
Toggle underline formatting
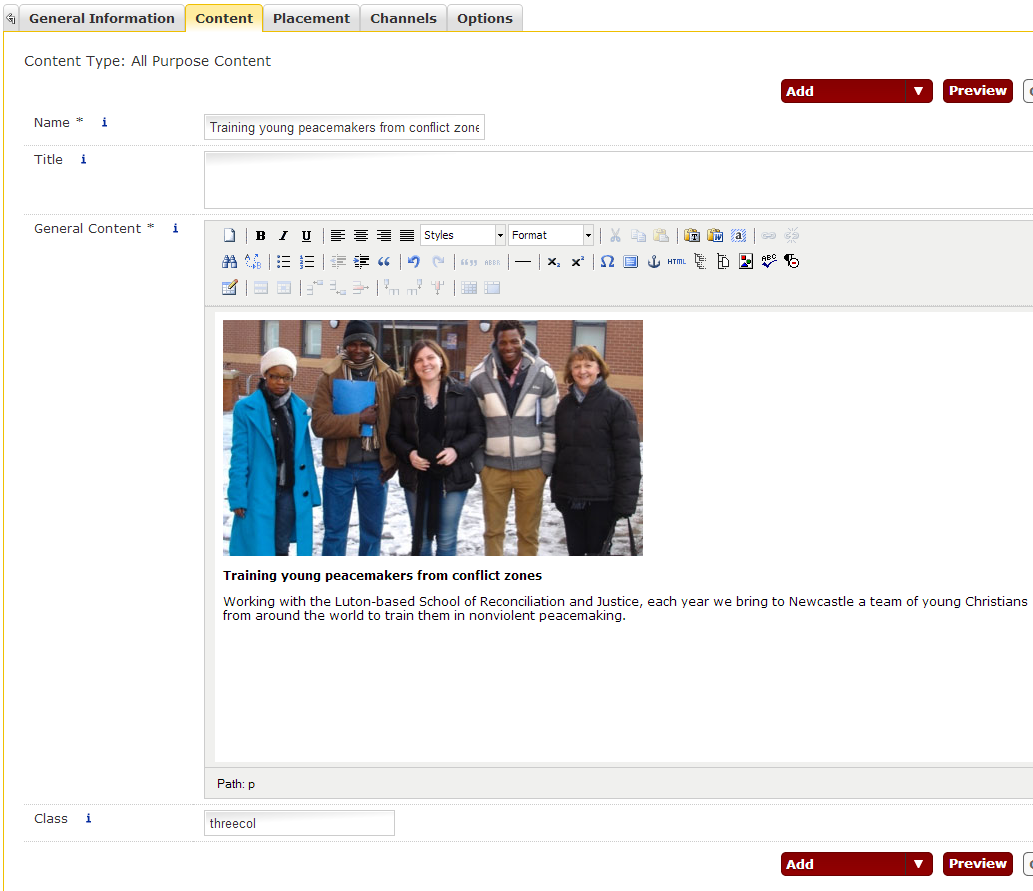306,236
